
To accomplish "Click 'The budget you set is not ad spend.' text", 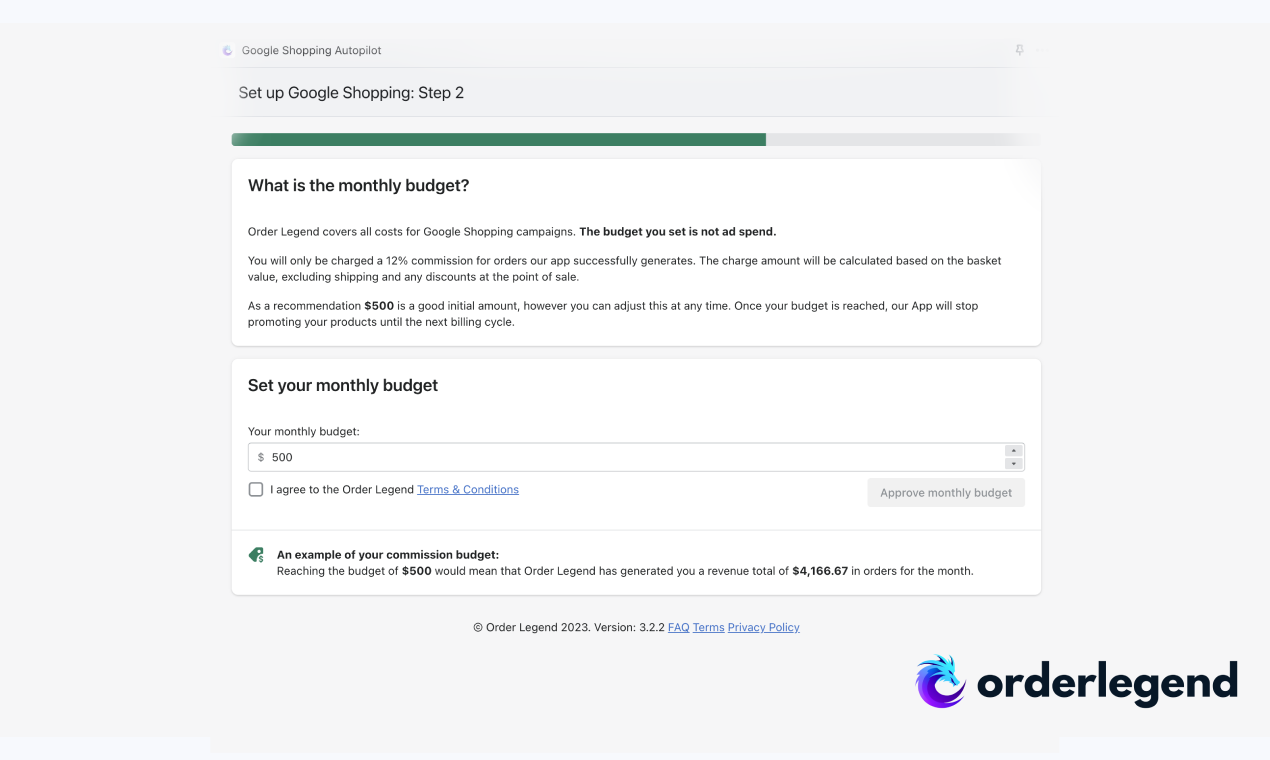I will click(678, 232).
